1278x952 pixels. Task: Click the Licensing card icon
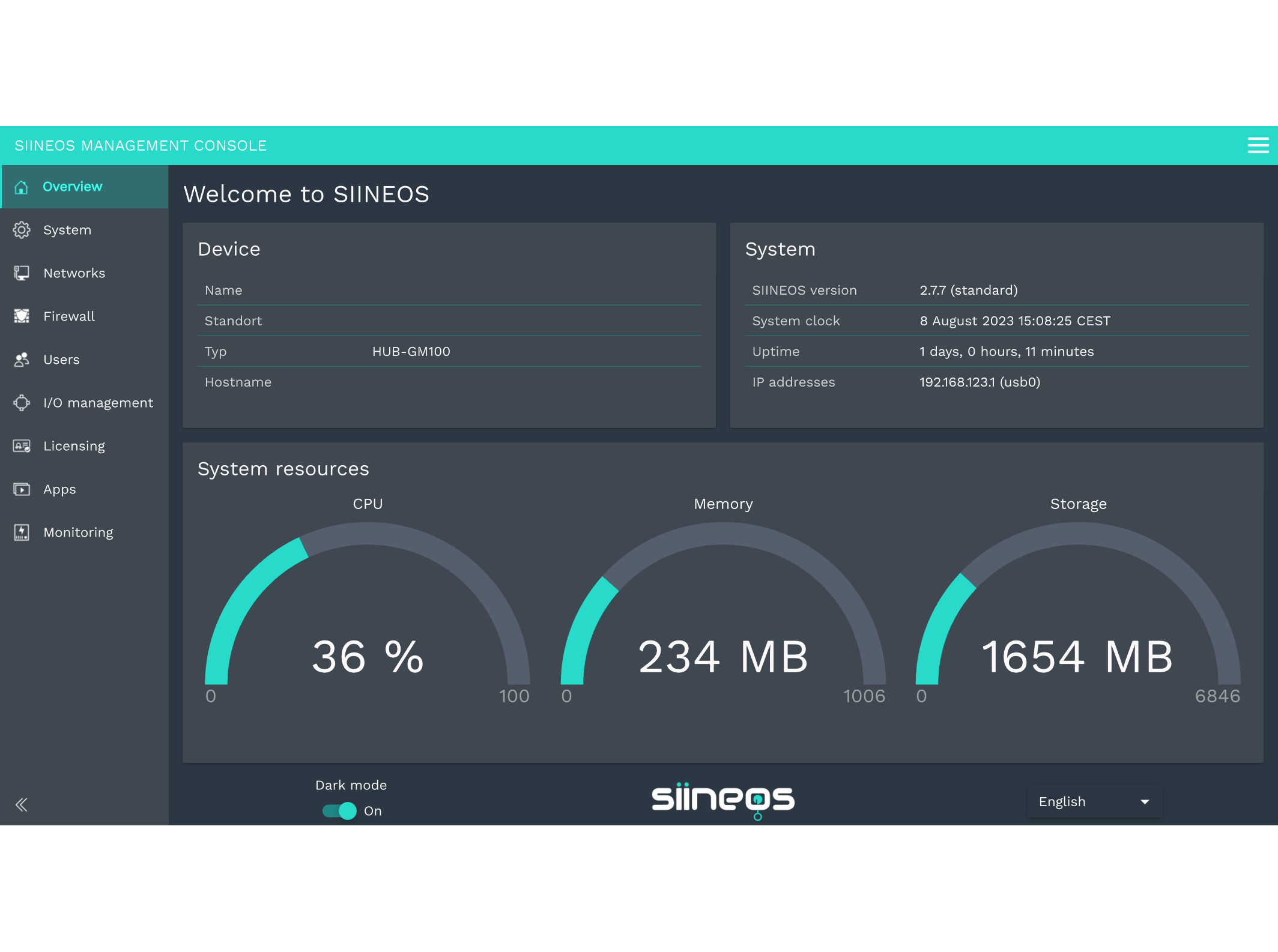click(x=22, y=446)
